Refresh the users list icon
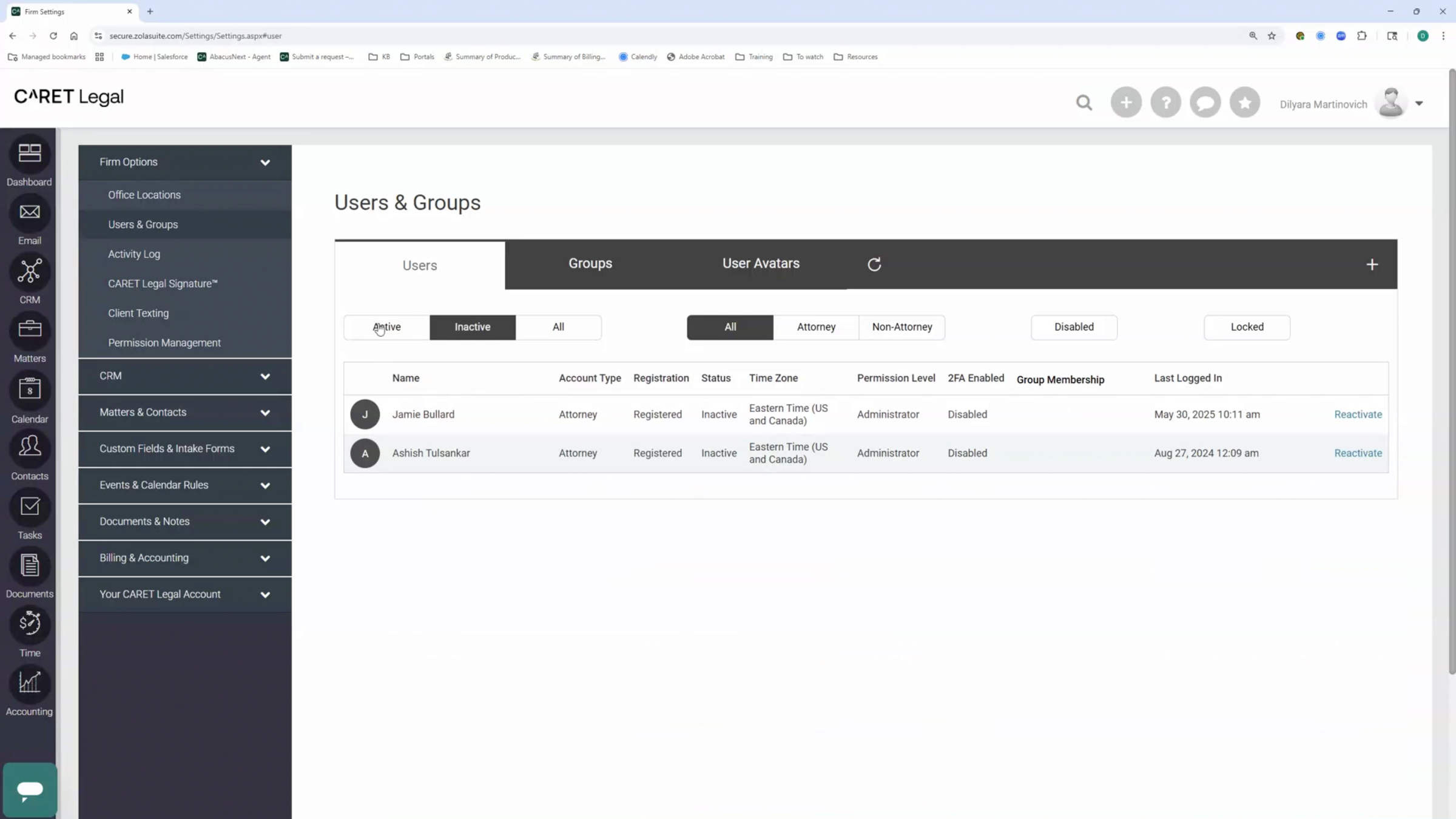Screen dimensions: 1456x819 (x=874, y=265)
